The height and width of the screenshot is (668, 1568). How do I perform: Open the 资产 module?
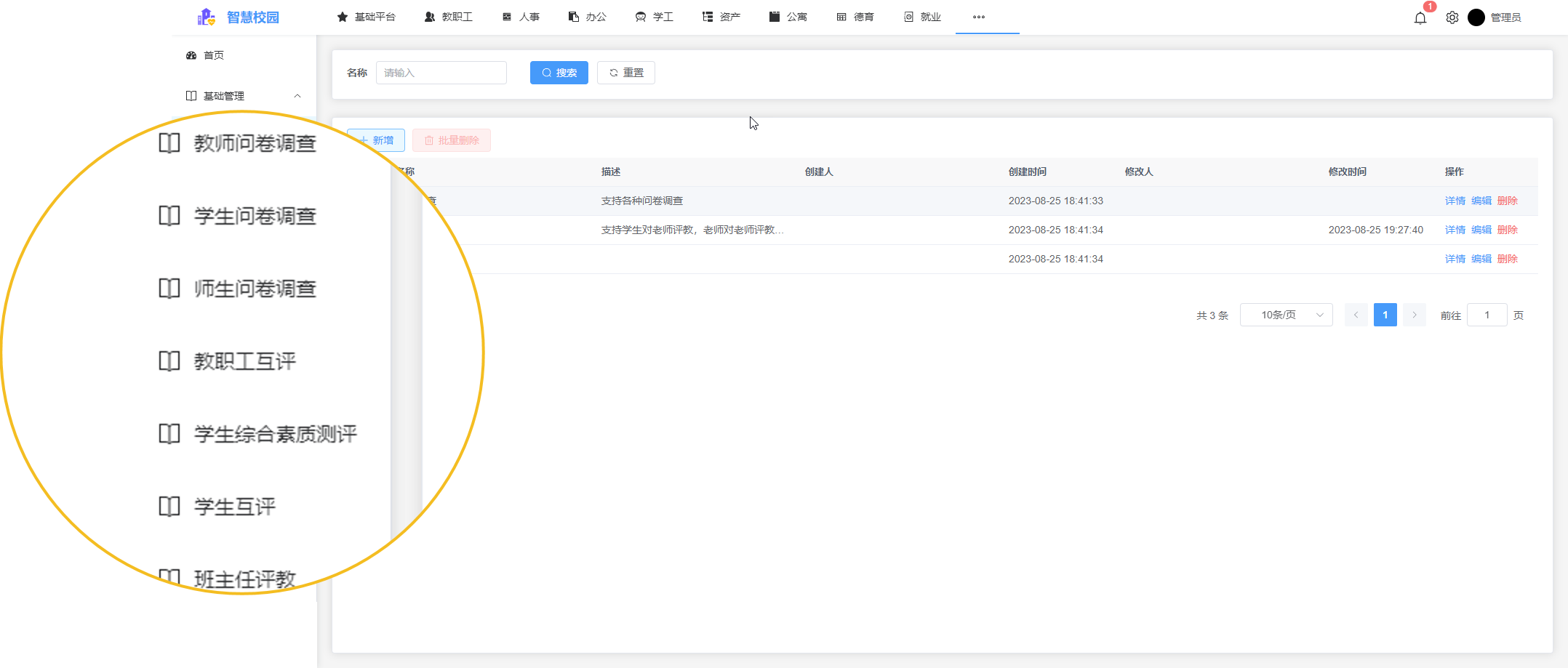(720, 17)
